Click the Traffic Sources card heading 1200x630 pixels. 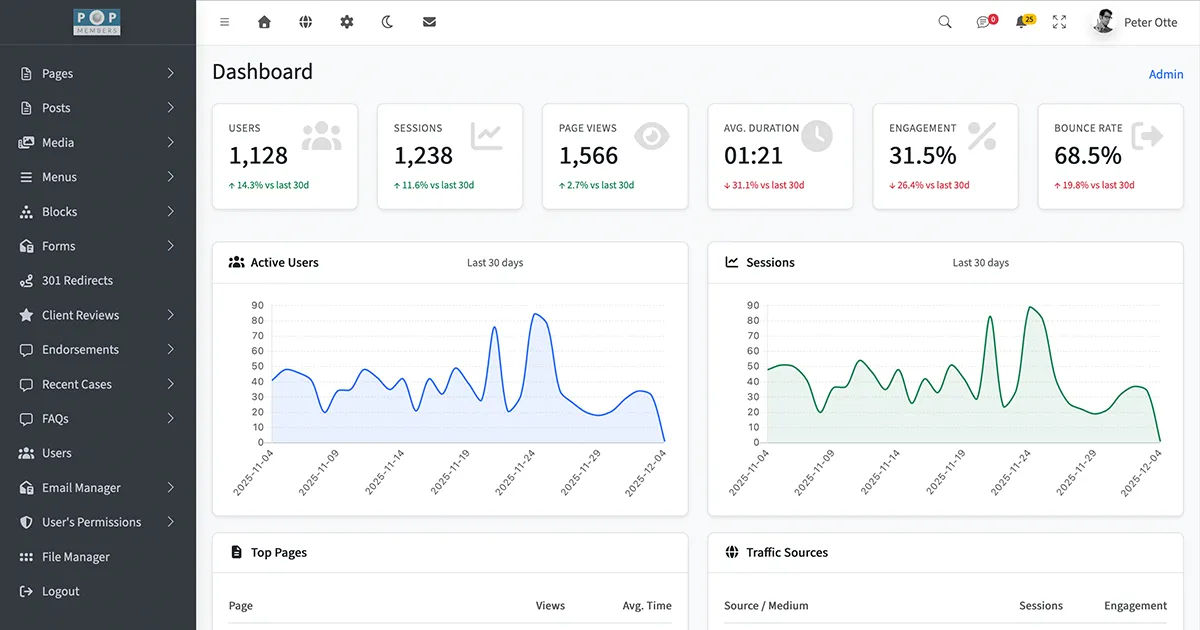(787, 553)
